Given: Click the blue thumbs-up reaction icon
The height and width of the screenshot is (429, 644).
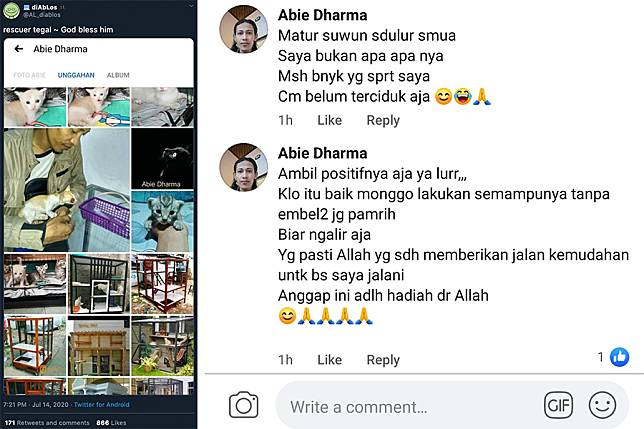Looking at the screenshot, I should (619, 357).
